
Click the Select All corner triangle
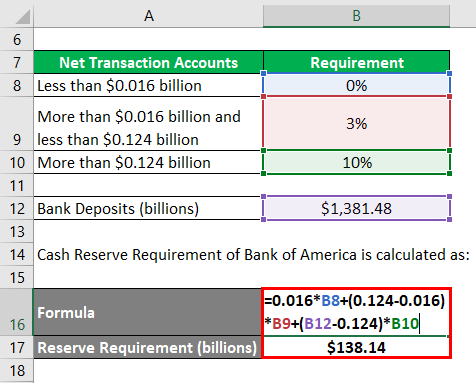coord(23,17)
